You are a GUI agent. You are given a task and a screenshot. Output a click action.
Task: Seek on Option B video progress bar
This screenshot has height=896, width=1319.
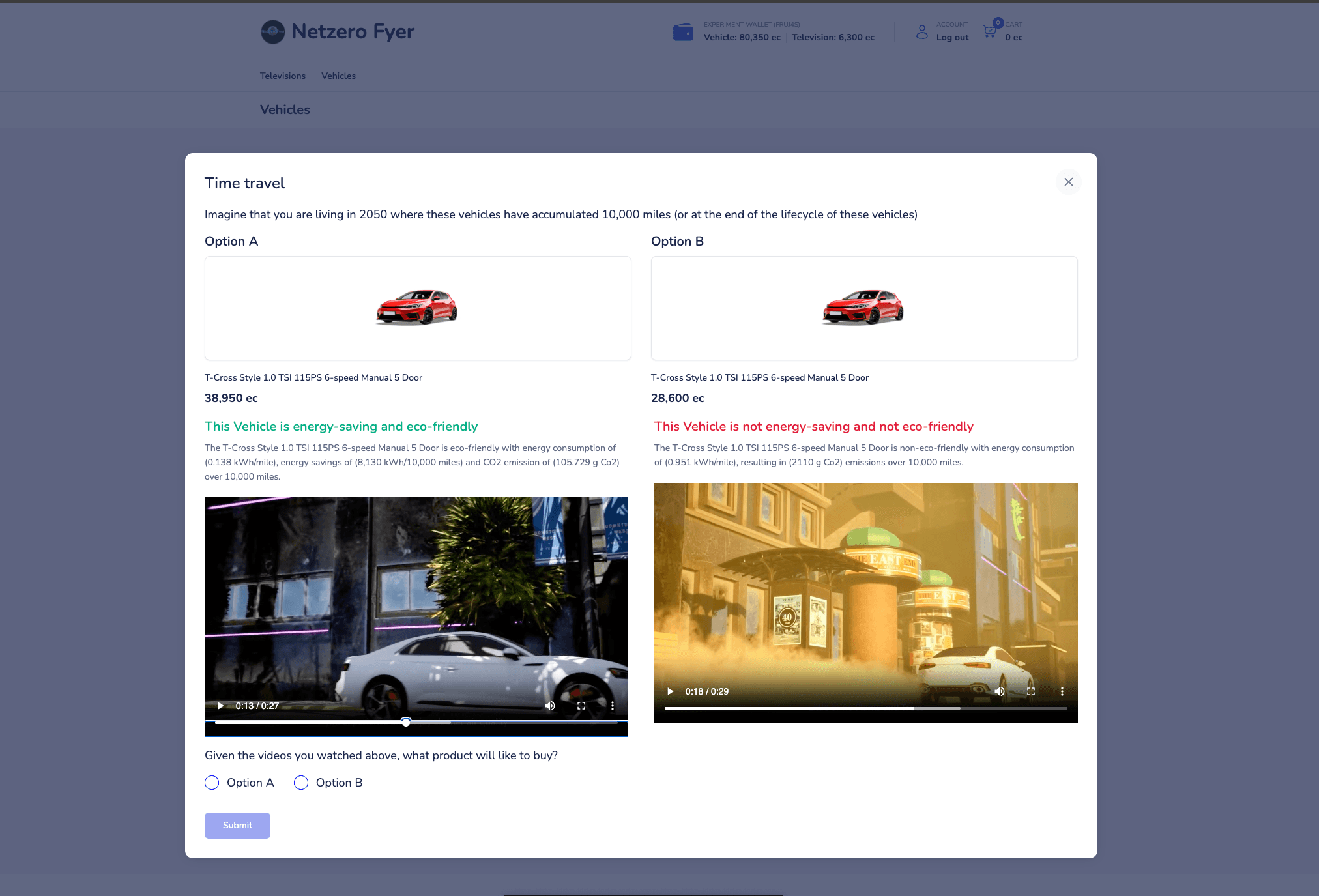866,708
